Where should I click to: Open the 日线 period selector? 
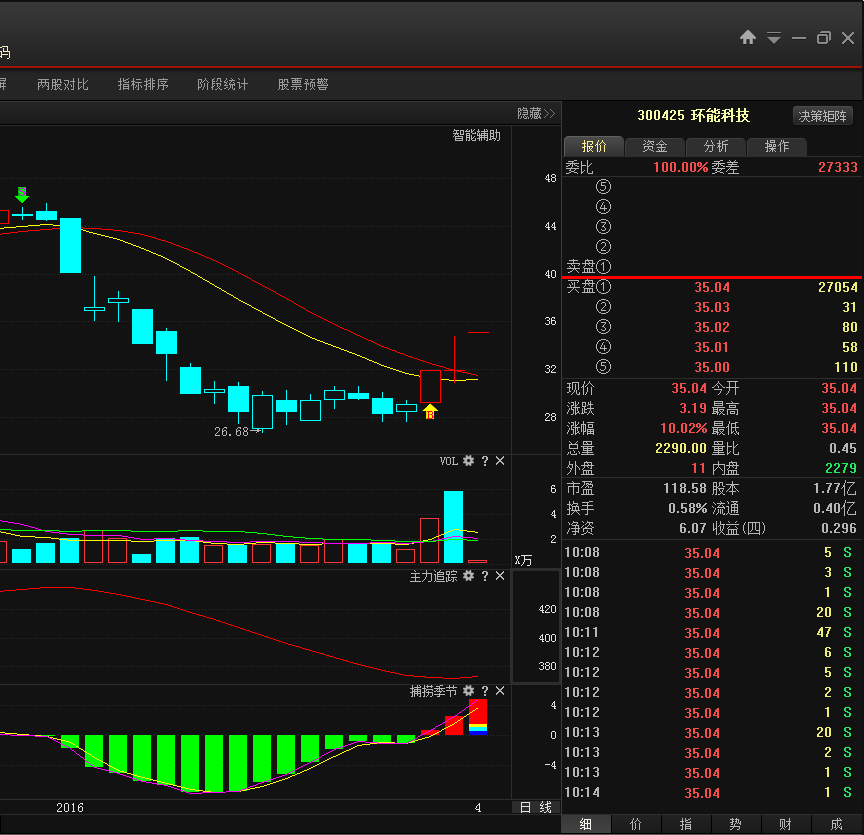click(535, 807)
